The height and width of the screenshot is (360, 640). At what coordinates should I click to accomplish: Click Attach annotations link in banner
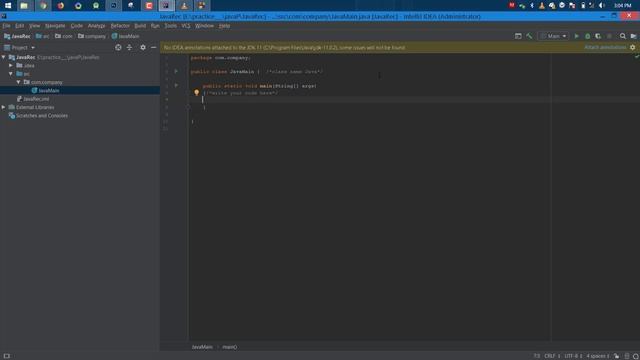tap(605, 47)
